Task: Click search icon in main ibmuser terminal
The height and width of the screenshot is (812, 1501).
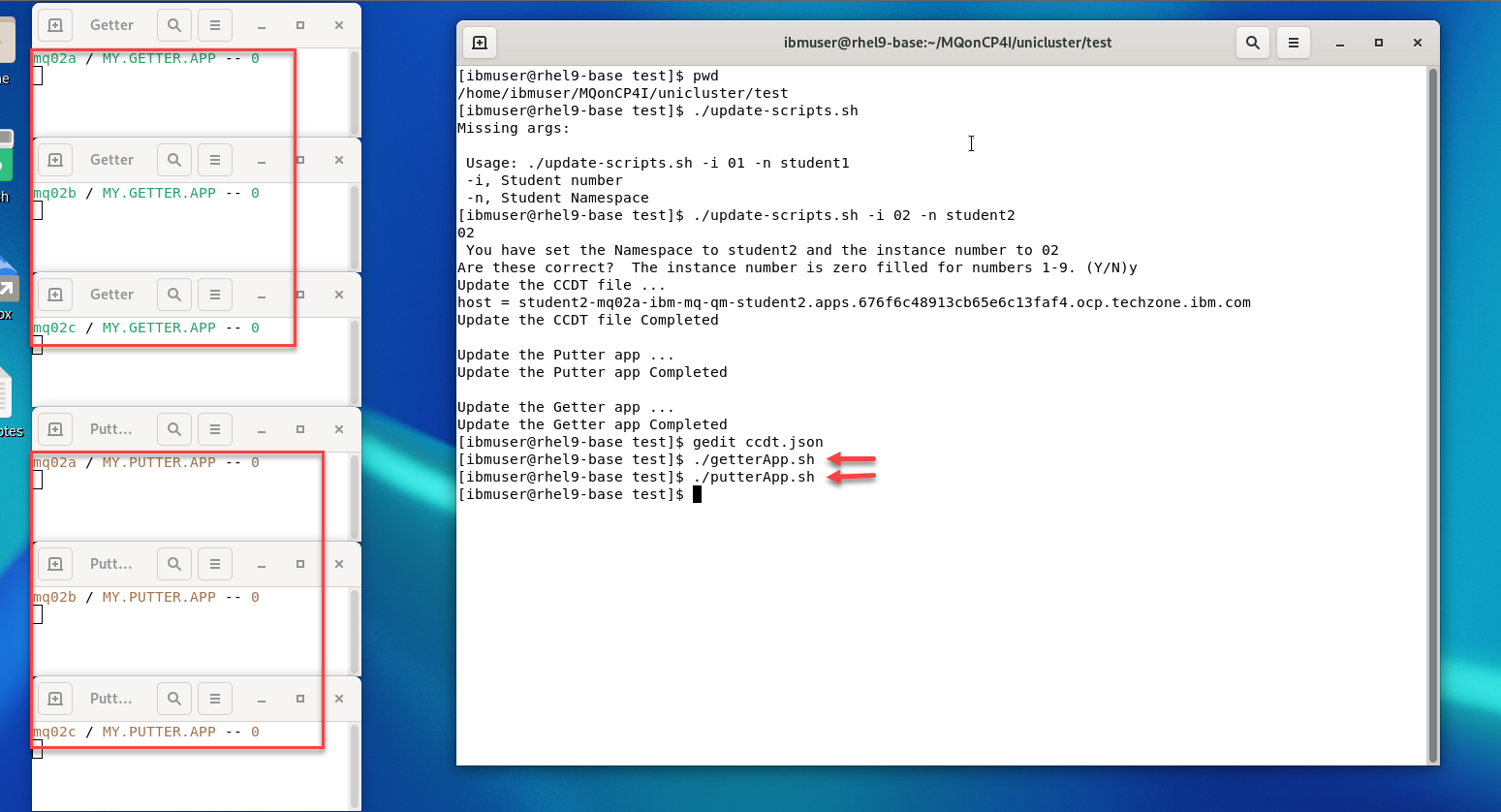Action: coord(1253,43)
